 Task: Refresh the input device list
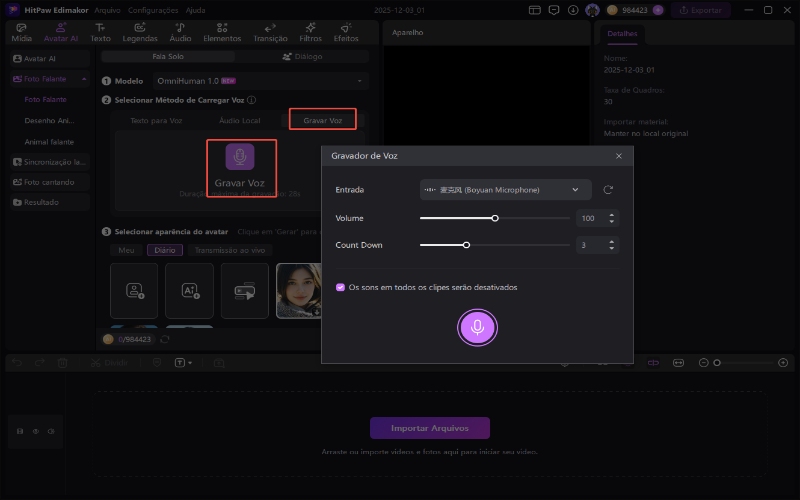(x=608, y=189)
